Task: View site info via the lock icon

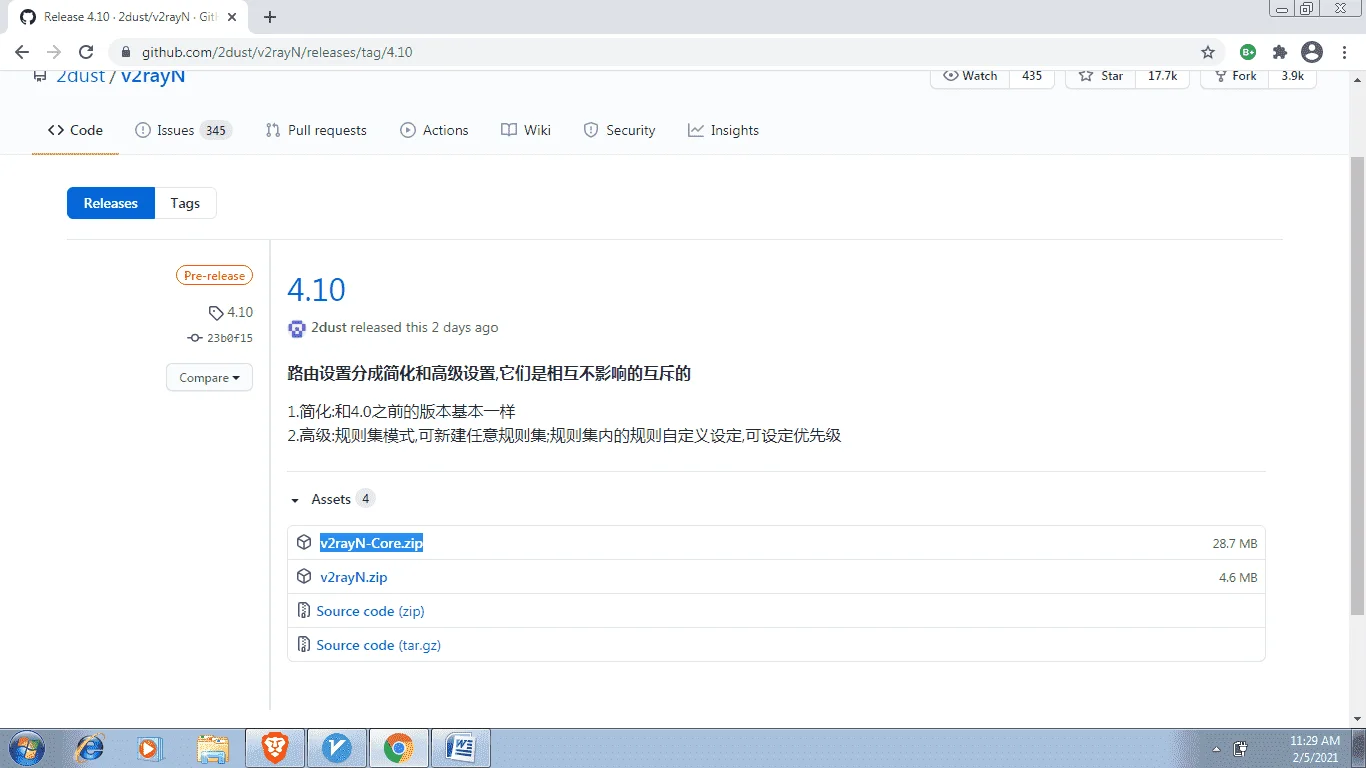Action: coord(126,52)
